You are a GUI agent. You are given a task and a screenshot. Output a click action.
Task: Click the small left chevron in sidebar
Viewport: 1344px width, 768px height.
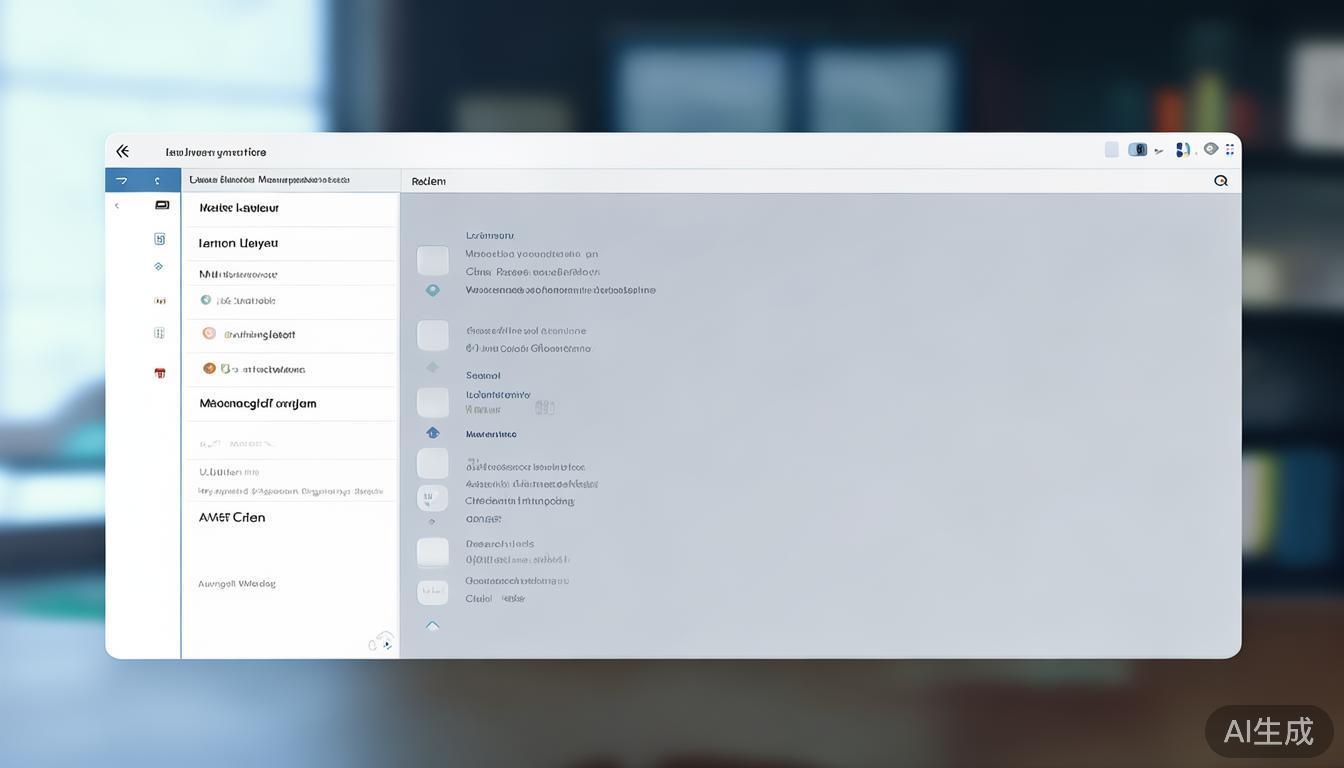[x=117, y=206]
